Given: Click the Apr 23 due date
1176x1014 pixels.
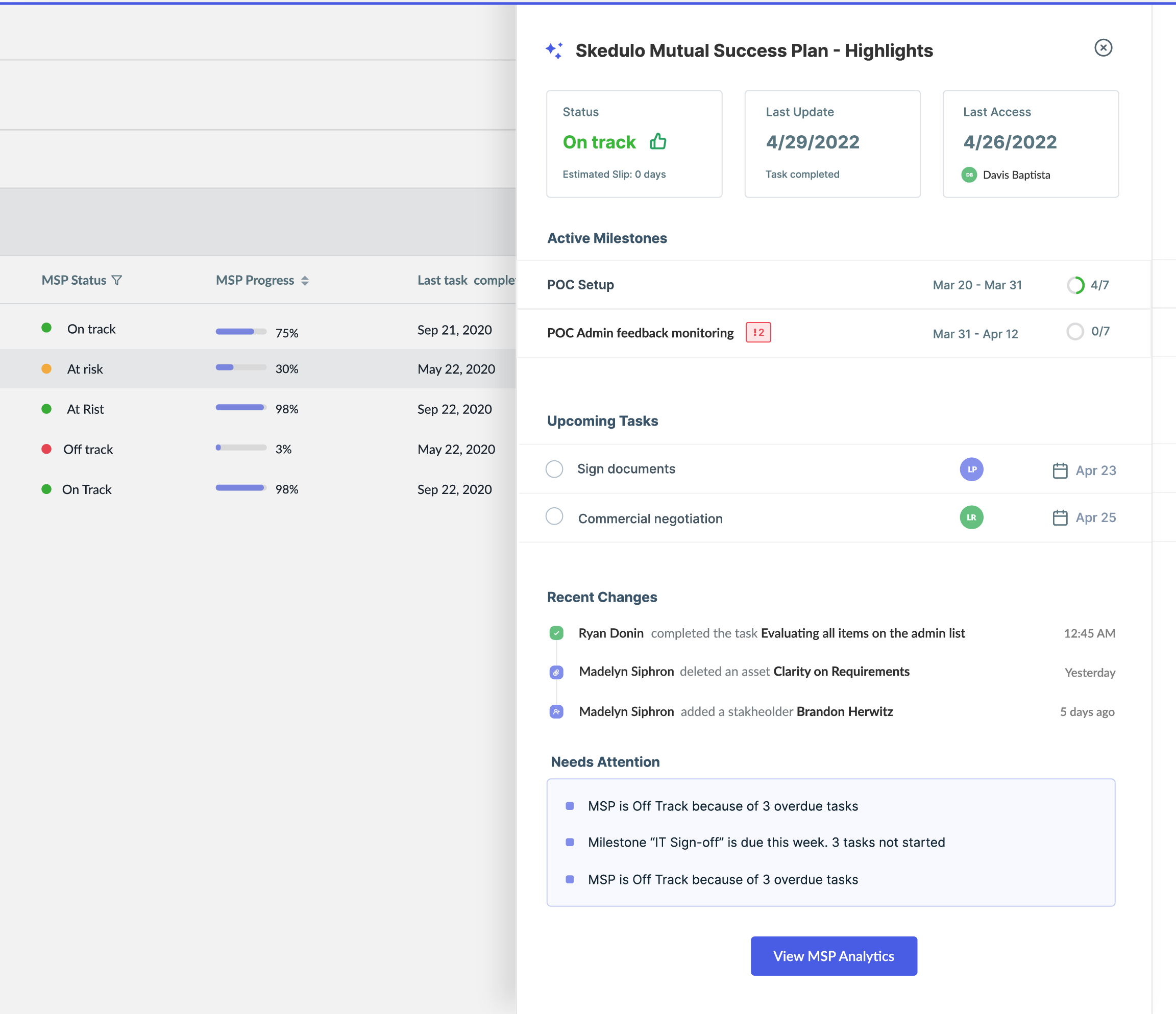Looking at the screenshot, I should pos(1096,471).
